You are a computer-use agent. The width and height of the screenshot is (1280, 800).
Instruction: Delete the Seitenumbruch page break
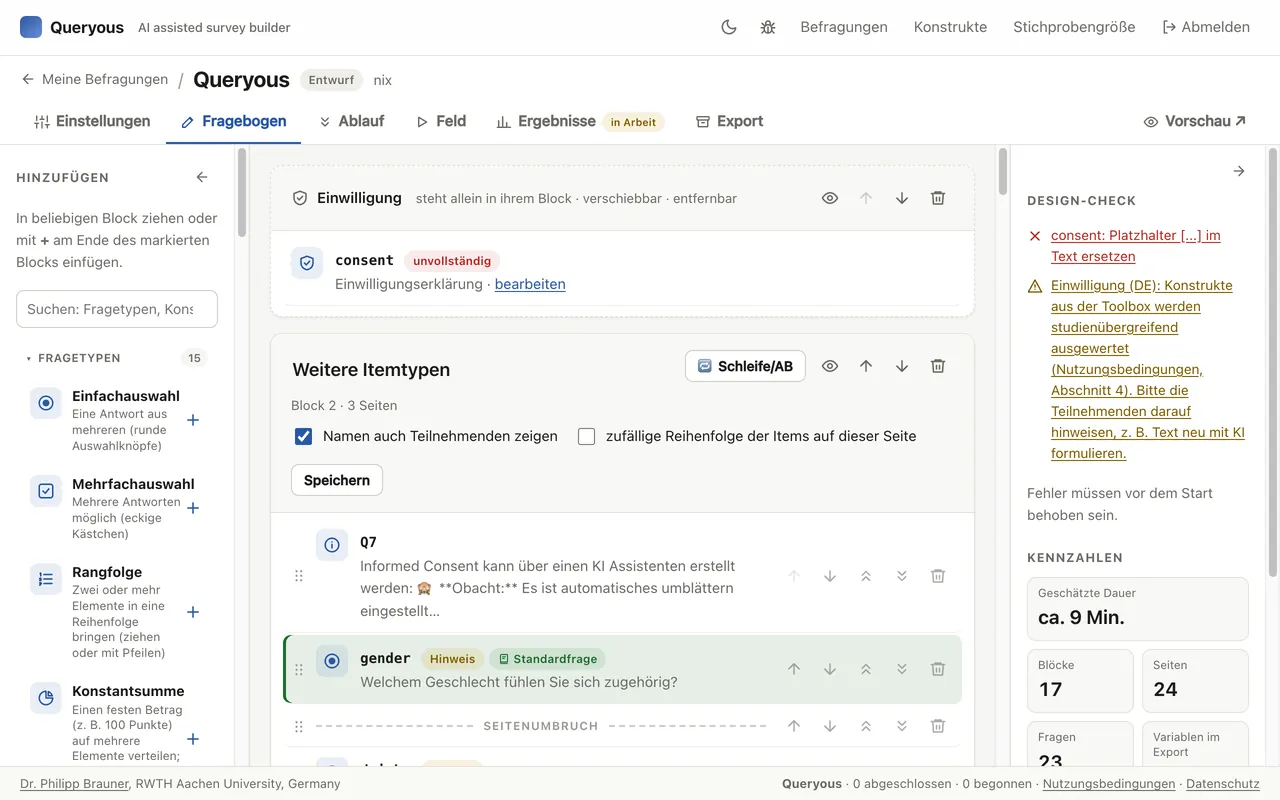(938, 726)
